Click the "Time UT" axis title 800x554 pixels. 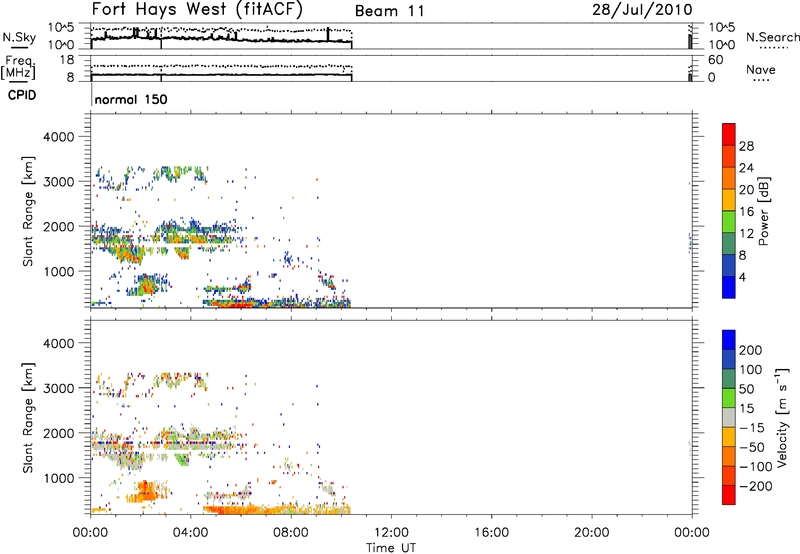coord(391,548)
